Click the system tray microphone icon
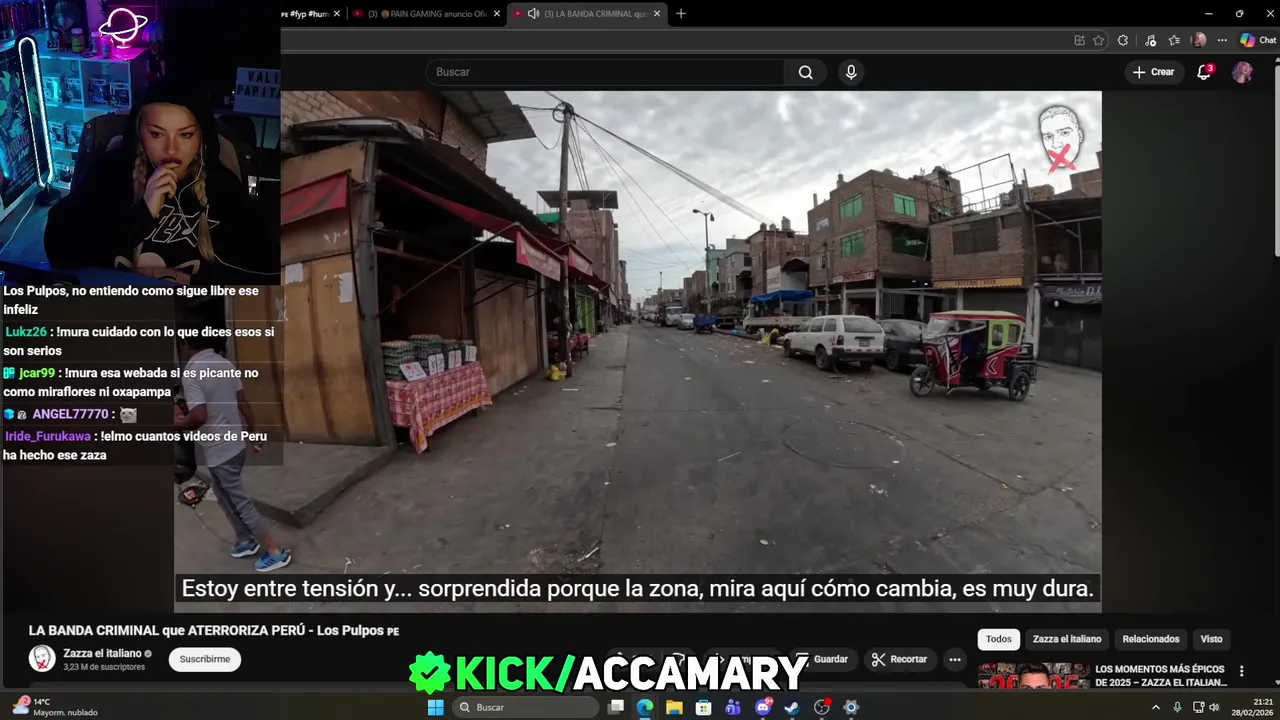 pyautogui.click(x=1179, y=707)
